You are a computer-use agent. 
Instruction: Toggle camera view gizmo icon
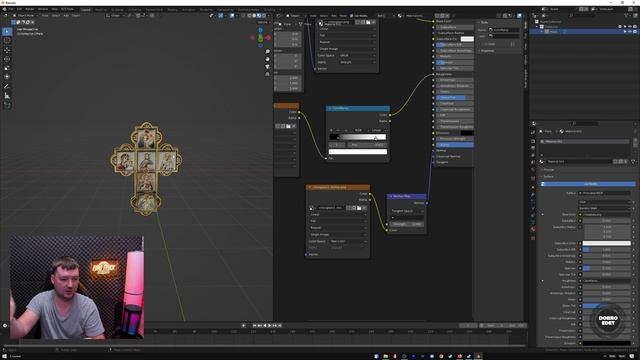coord(267,67)
